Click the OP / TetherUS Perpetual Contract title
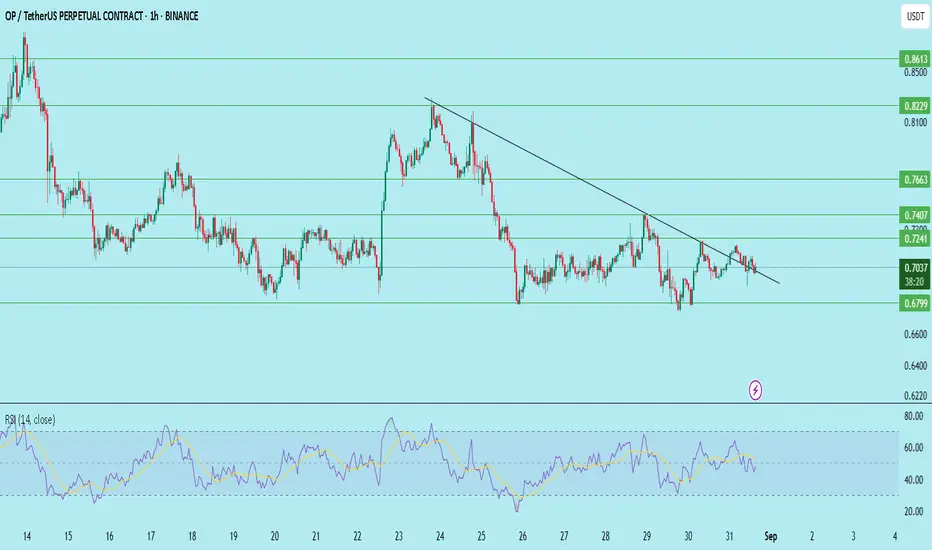 click(102, 16)
